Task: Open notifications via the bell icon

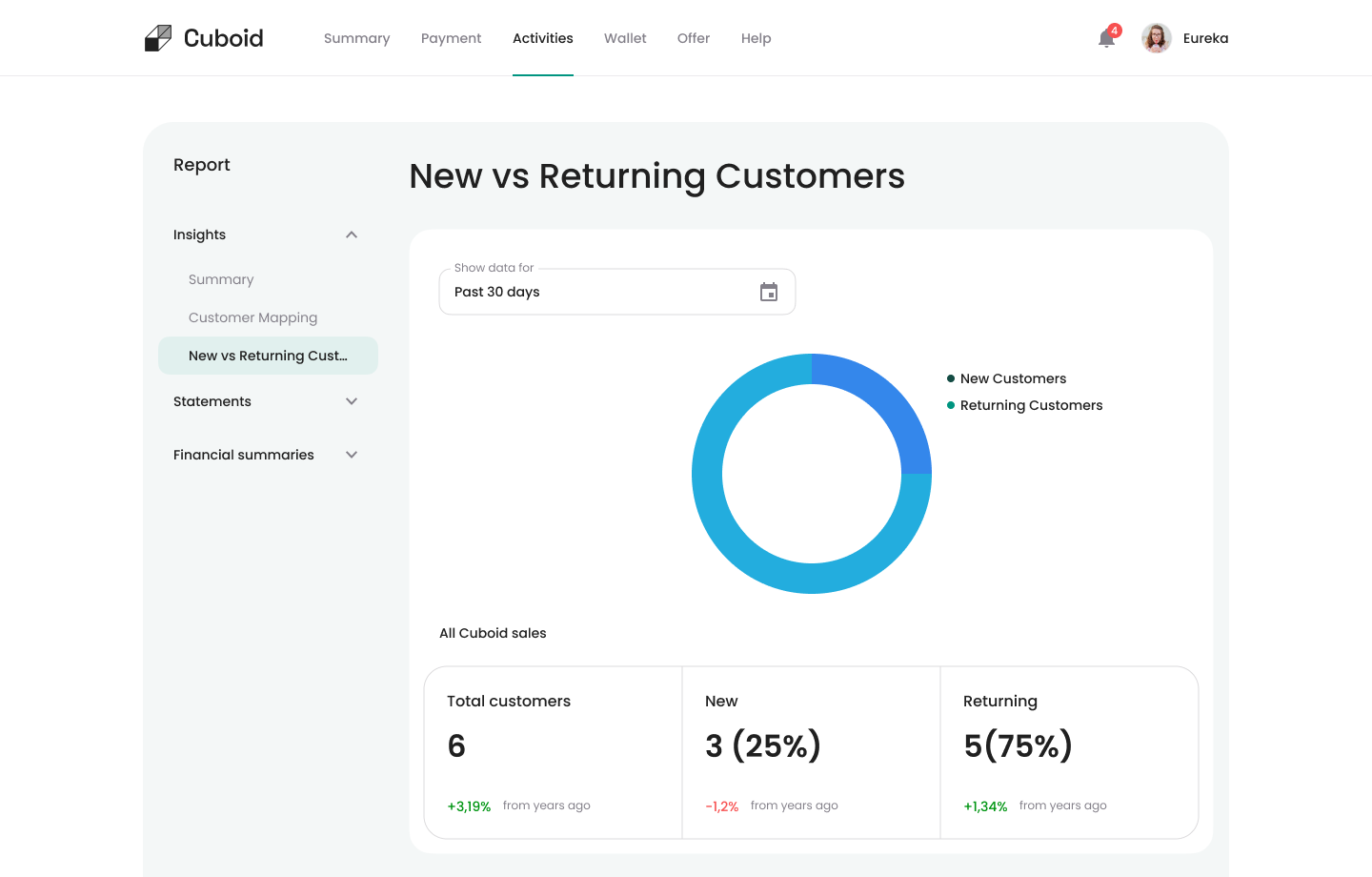Action: click(1105, 38)
